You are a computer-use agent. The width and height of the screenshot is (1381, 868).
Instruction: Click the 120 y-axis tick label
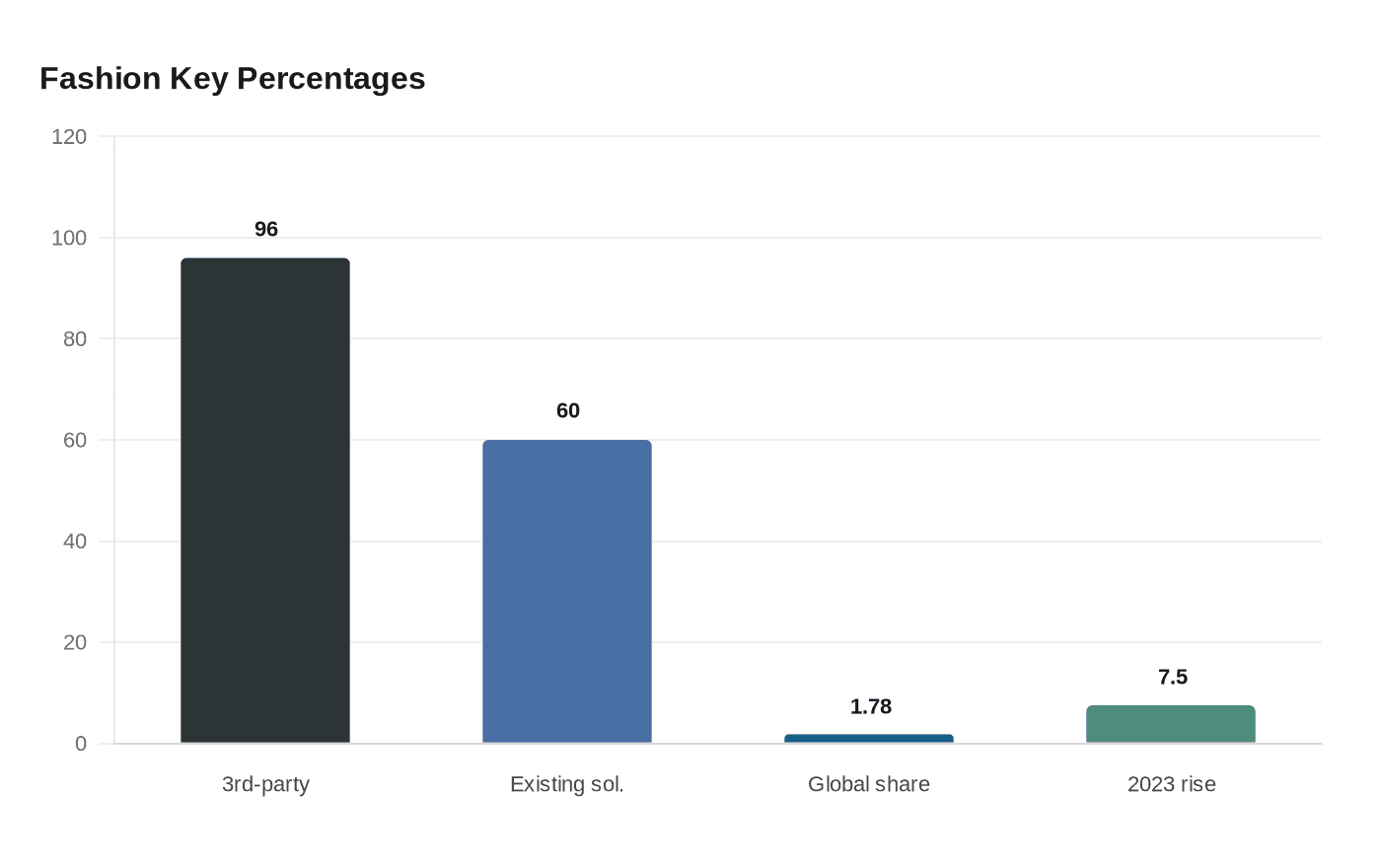point(69,137)
